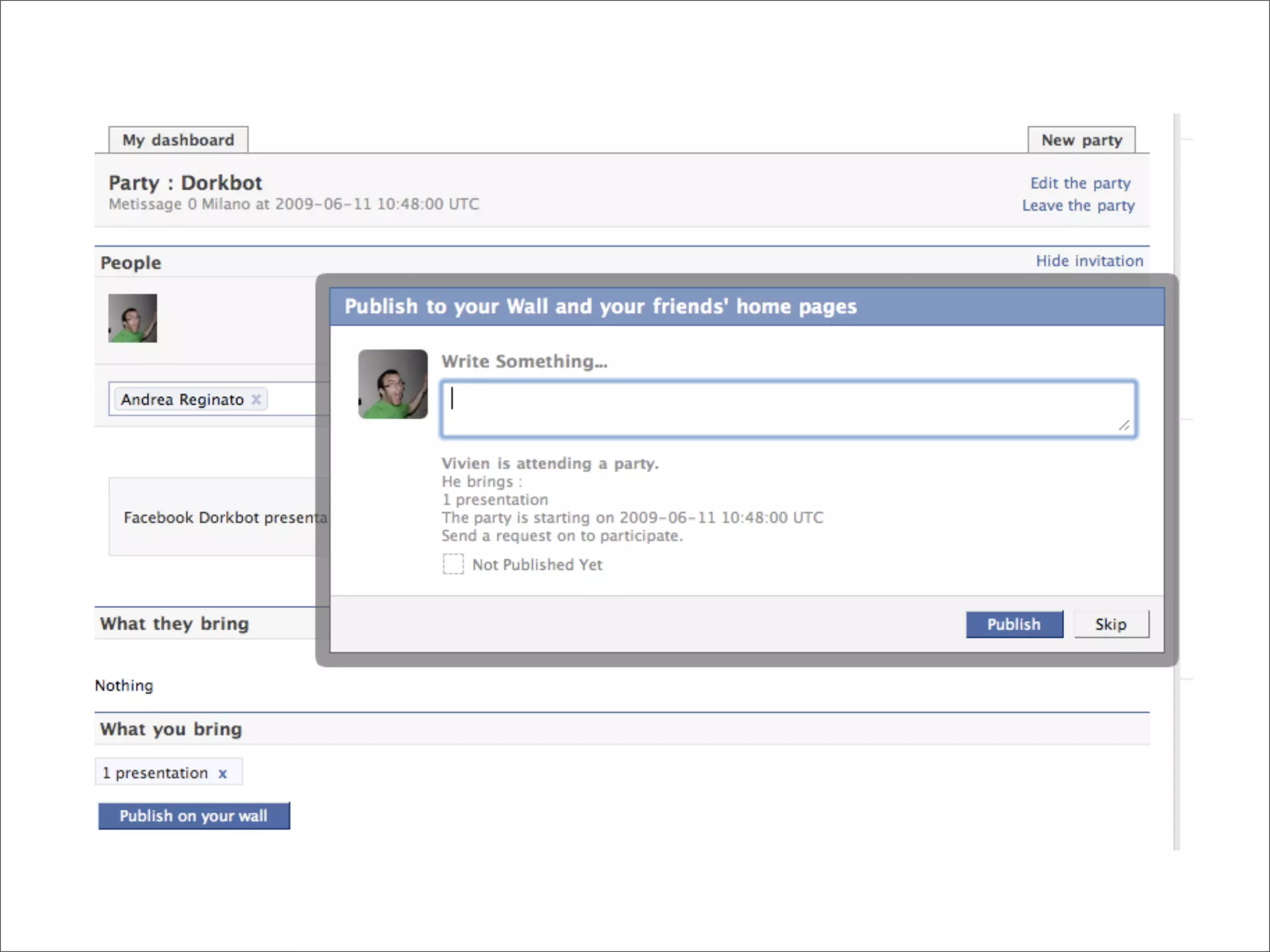The height and width of the screenshot is (952, 1270).
Task: Remove the 1 presentation item
Action: coord(223,773)
